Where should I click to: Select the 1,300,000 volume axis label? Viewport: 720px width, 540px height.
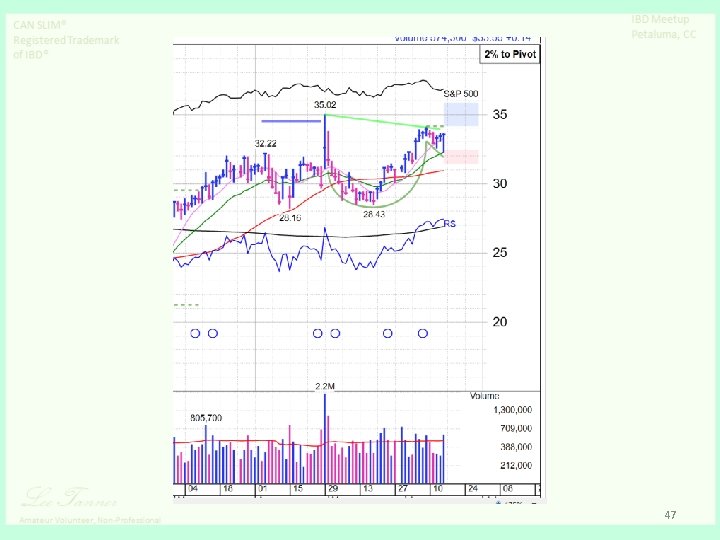click(512, 410)
